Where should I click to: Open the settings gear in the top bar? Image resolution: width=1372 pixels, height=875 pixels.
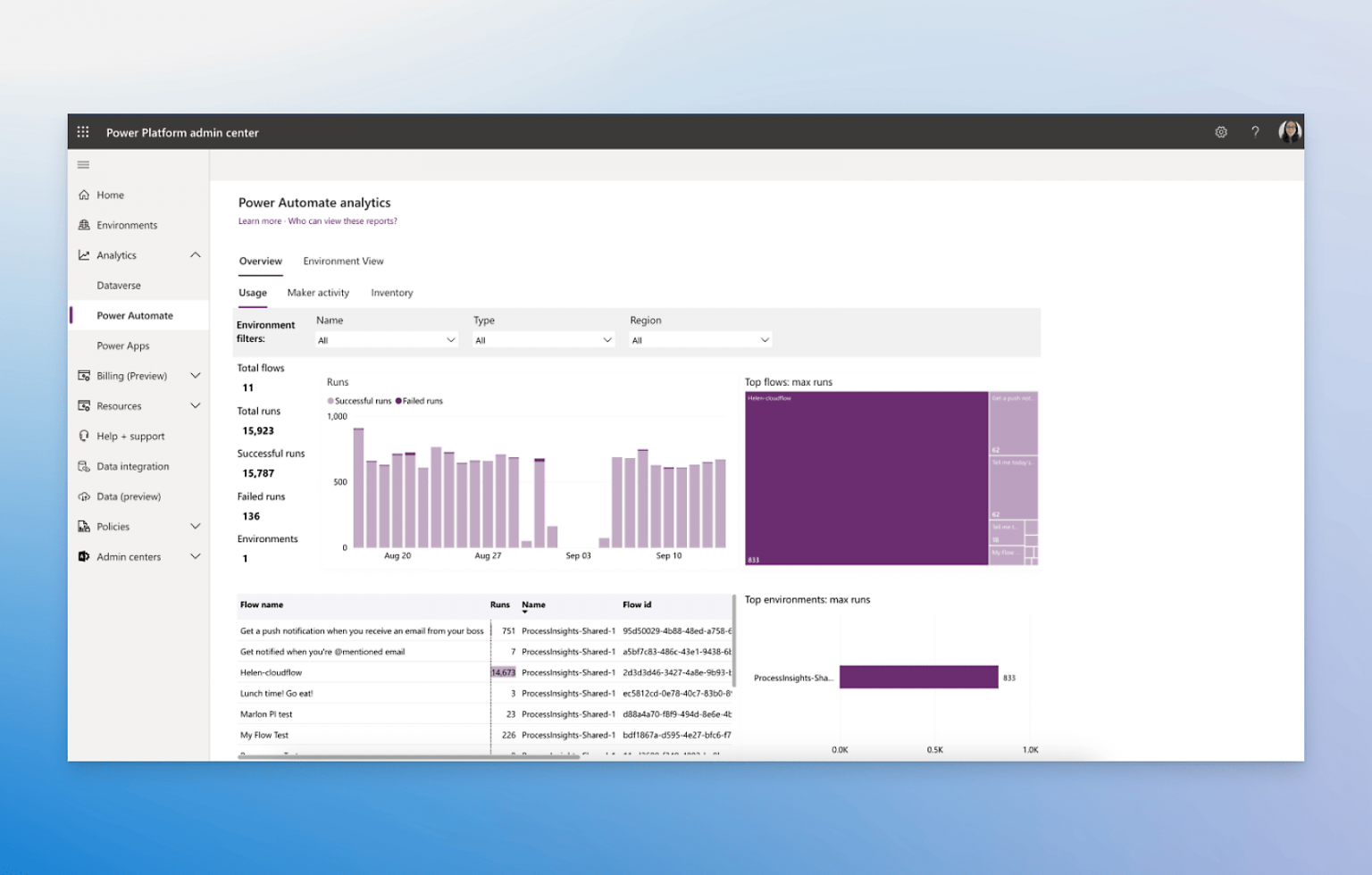coord(1221,131)
